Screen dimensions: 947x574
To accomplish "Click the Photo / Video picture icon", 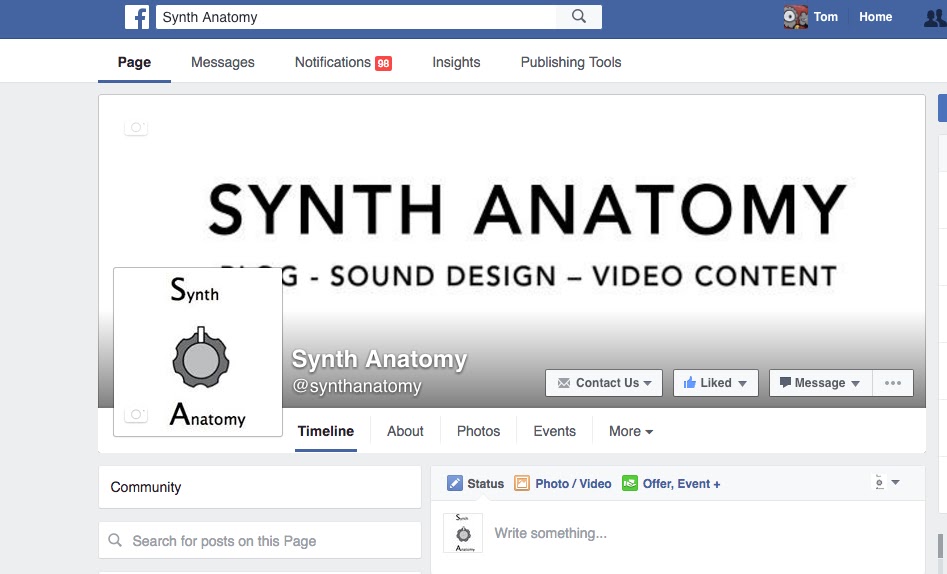I will [522, 483].
